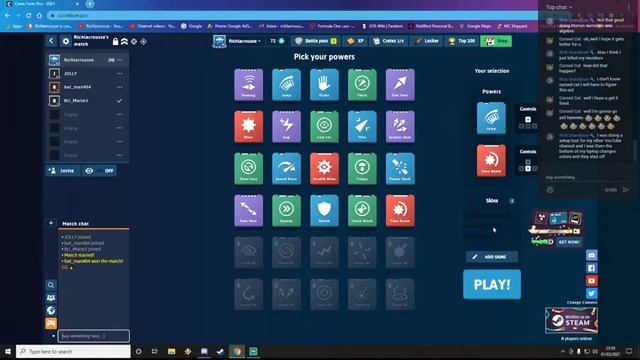
Task: Pick the green eye power card
Action: 324,127
